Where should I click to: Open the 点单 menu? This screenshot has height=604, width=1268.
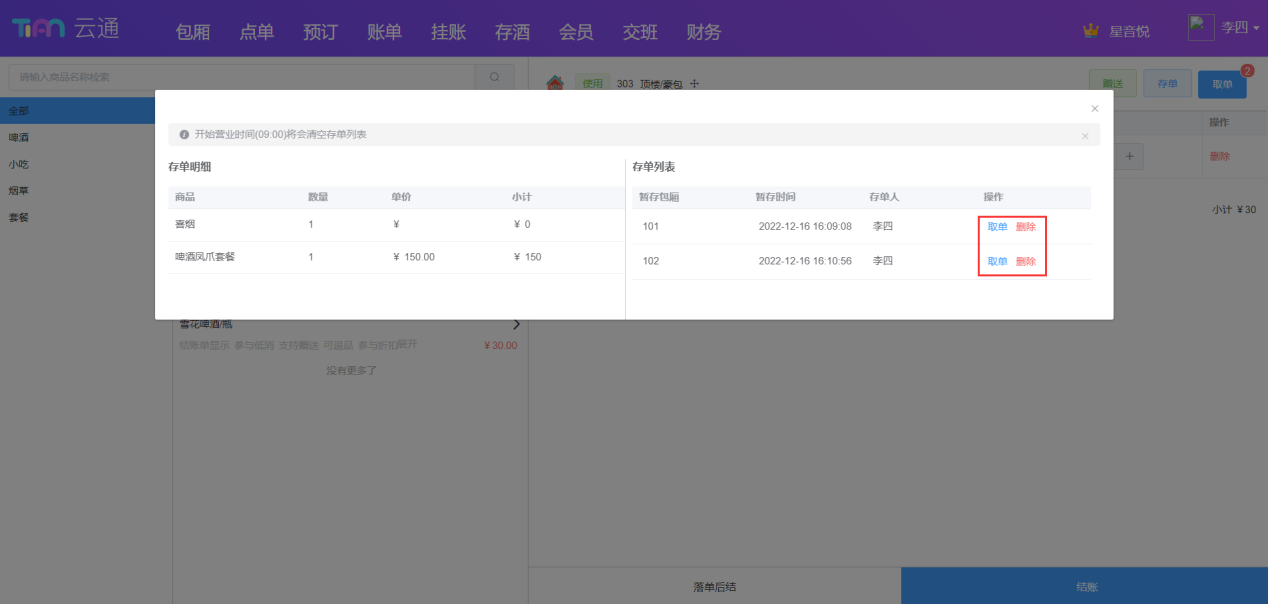pos(257,32)
